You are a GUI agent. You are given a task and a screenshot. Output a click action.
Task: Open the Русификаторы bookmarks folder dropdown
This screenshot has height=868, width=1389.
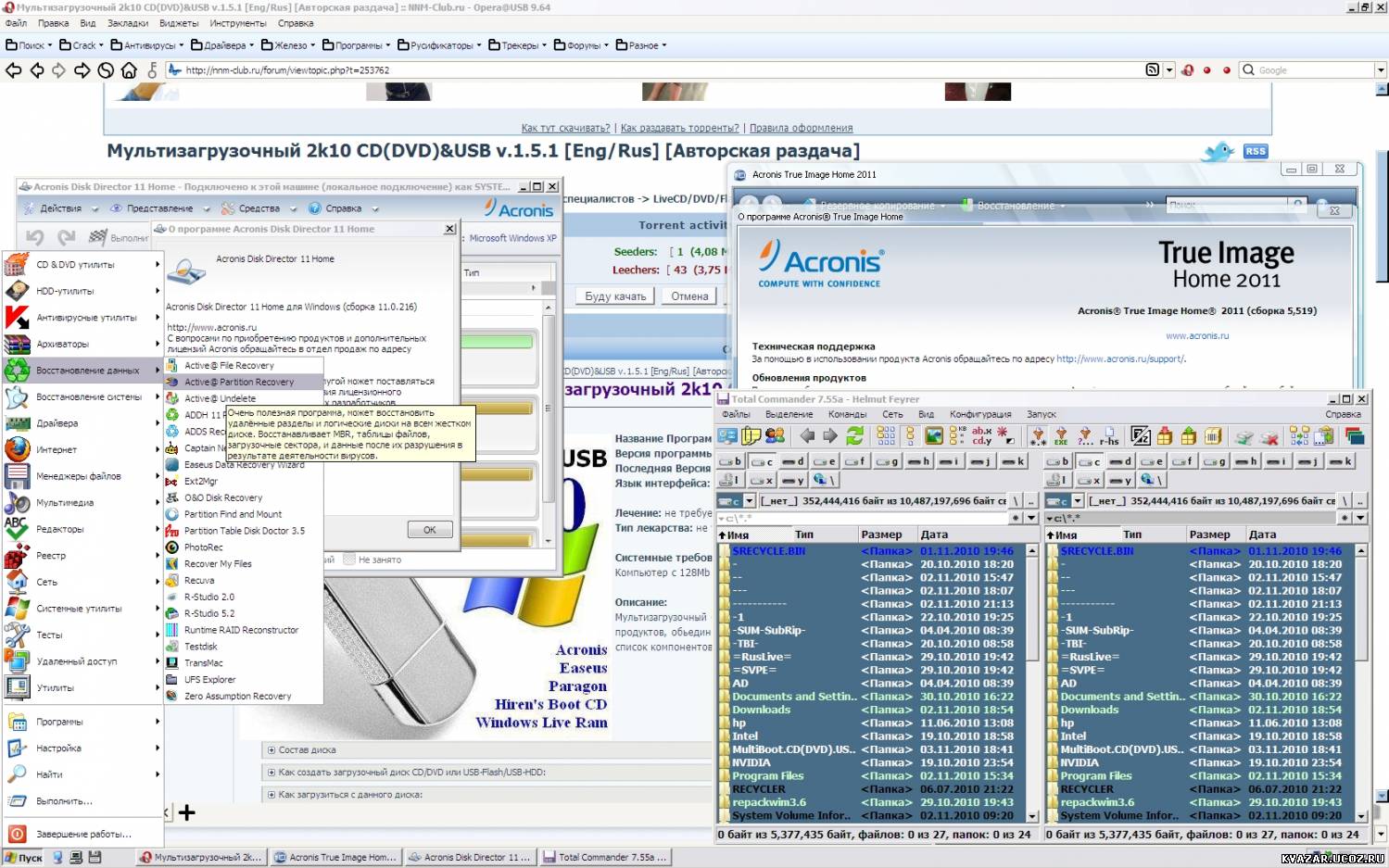tap(439, 45)
